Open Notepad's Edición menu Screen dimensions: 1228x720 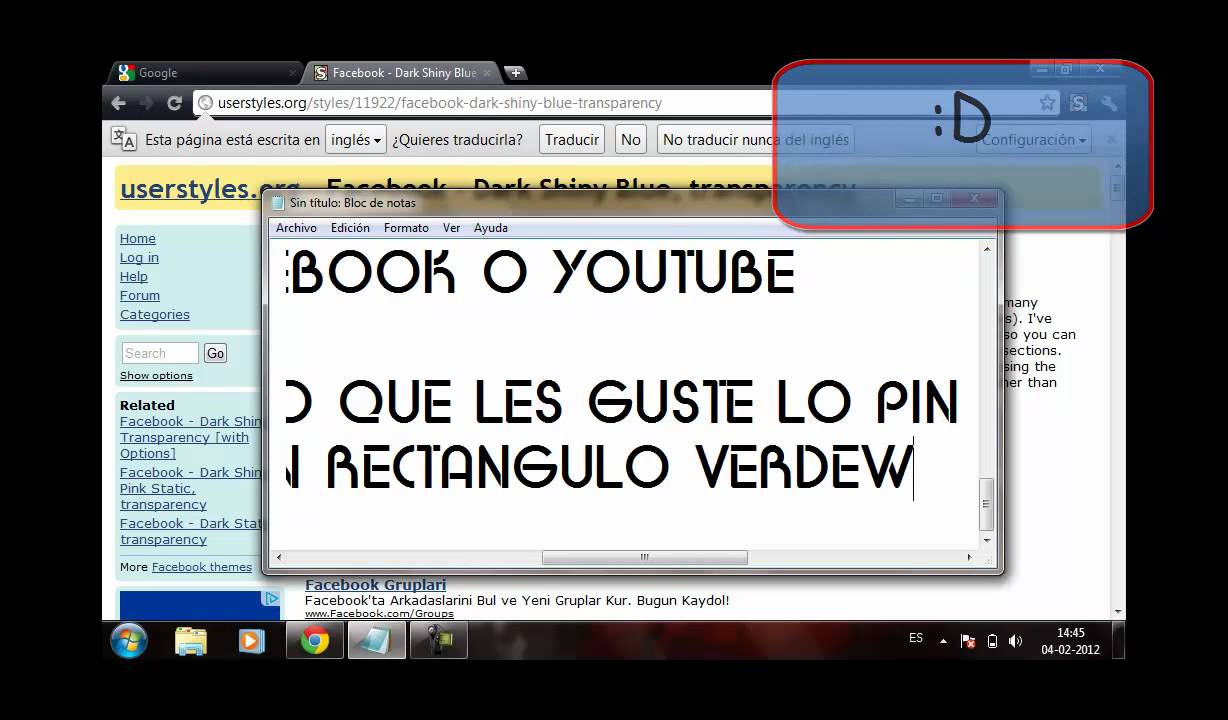pos(350,228)
